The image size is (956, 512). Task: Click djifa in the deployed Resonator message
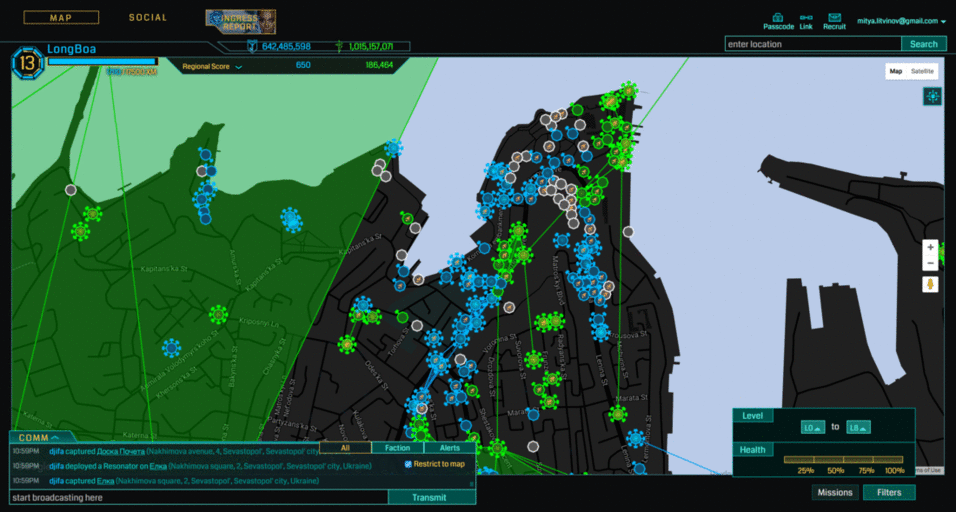57,466
